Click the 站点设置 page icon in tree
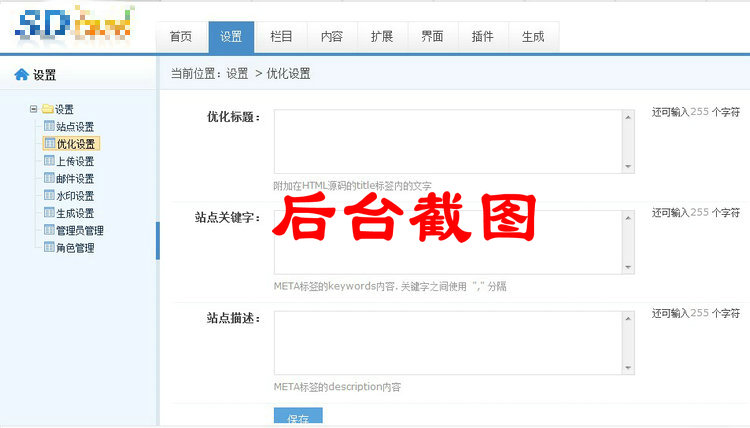This screenshot has width=750, height=428. [49, 127]
